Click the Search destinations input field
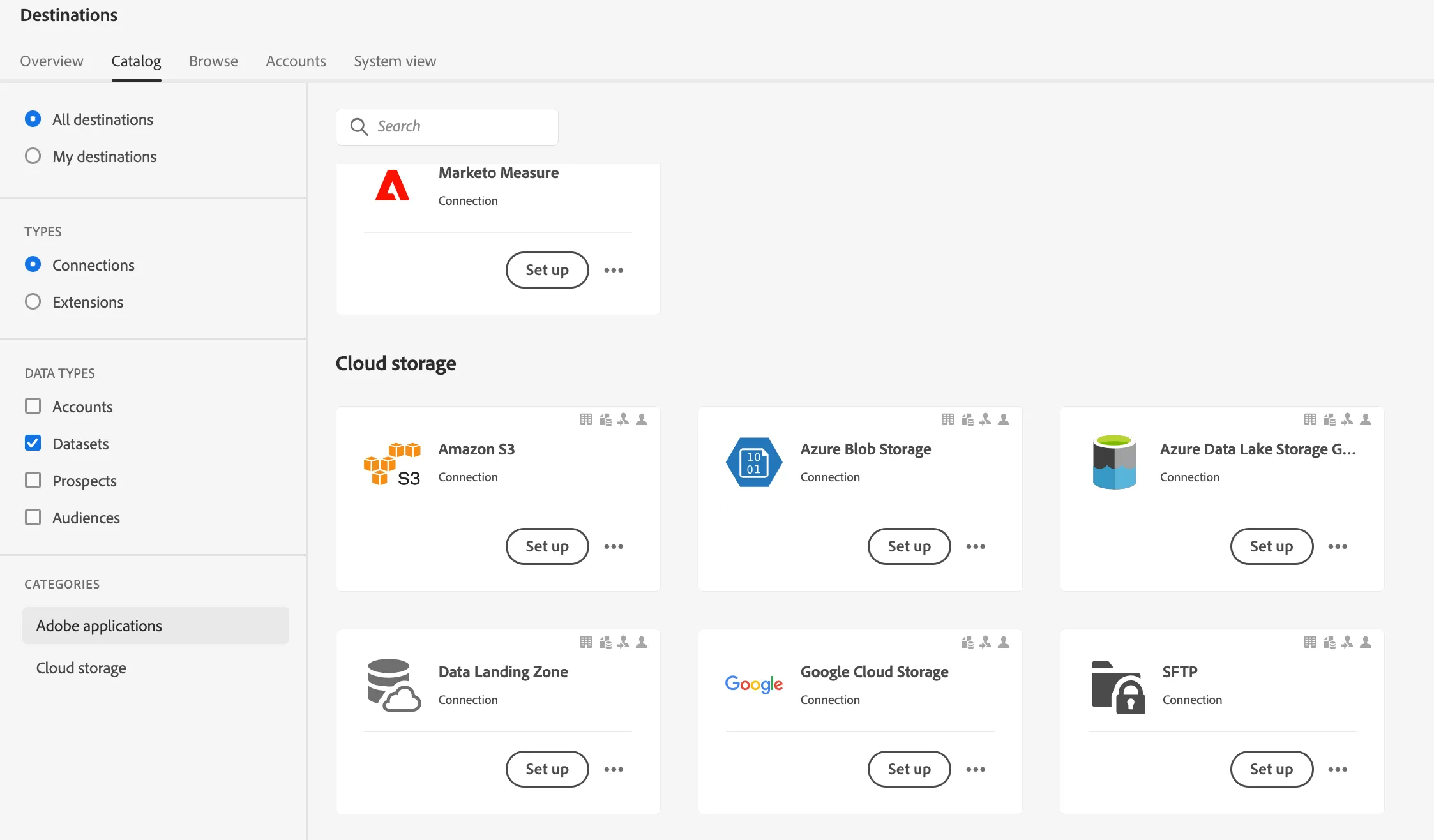Viewport: 1434px width, 840px height. (447, 126)
